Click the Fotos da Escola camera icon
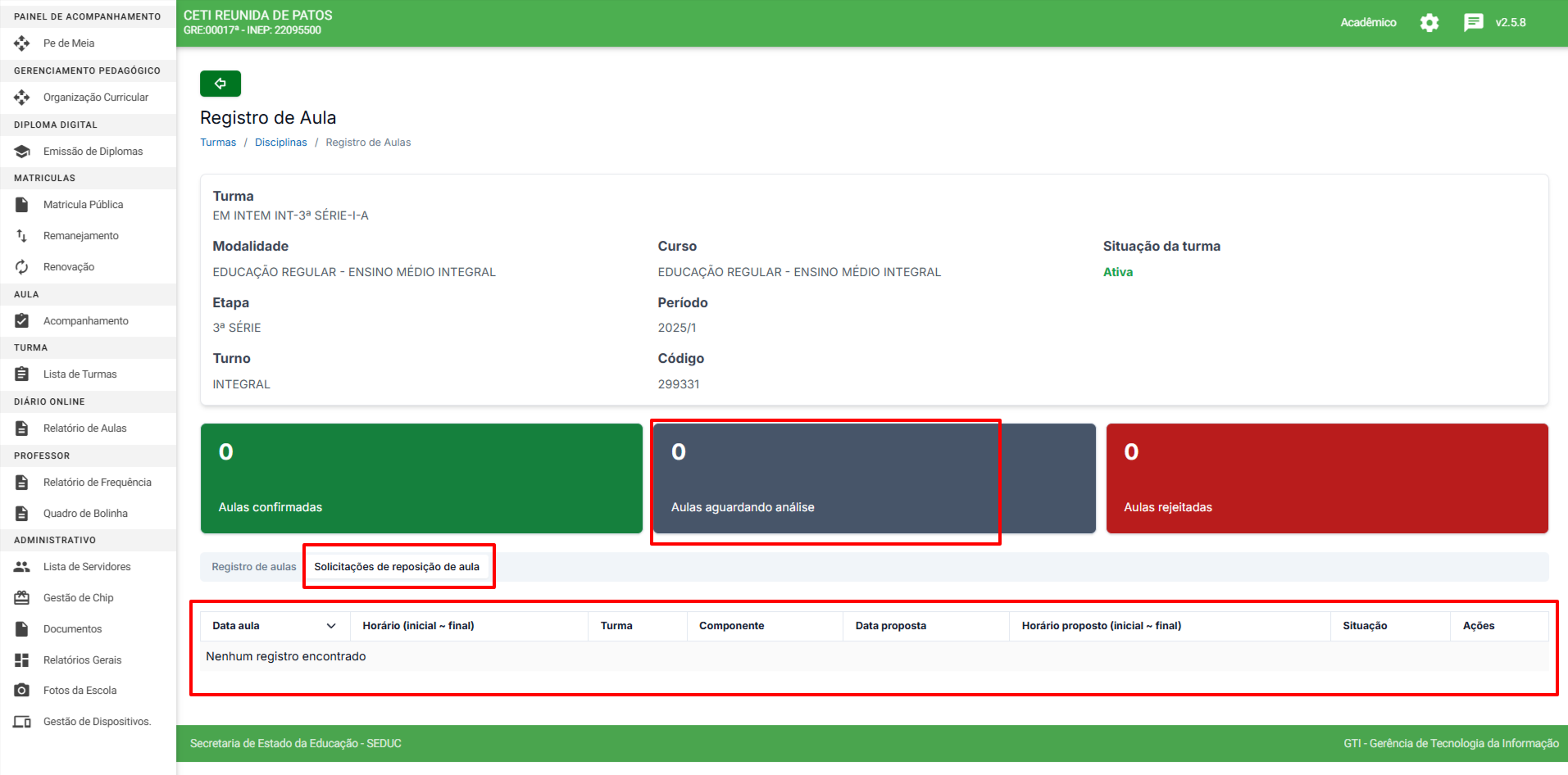 pyautogui.click(x=22, y=691)
